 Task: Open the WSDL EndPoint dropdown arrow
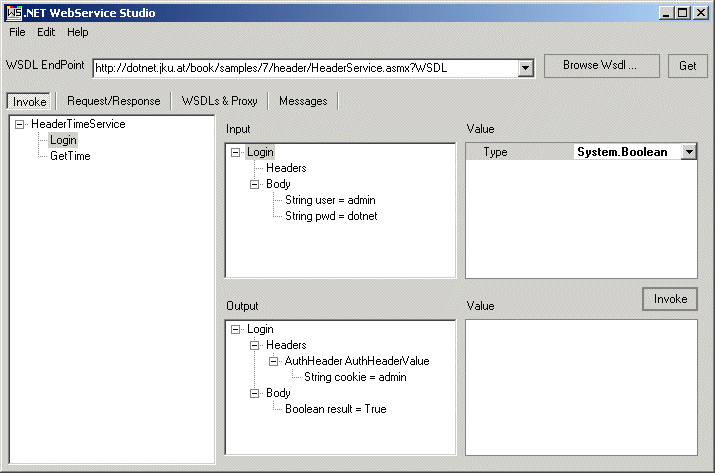pyautogui.click(x=525, y=68)
